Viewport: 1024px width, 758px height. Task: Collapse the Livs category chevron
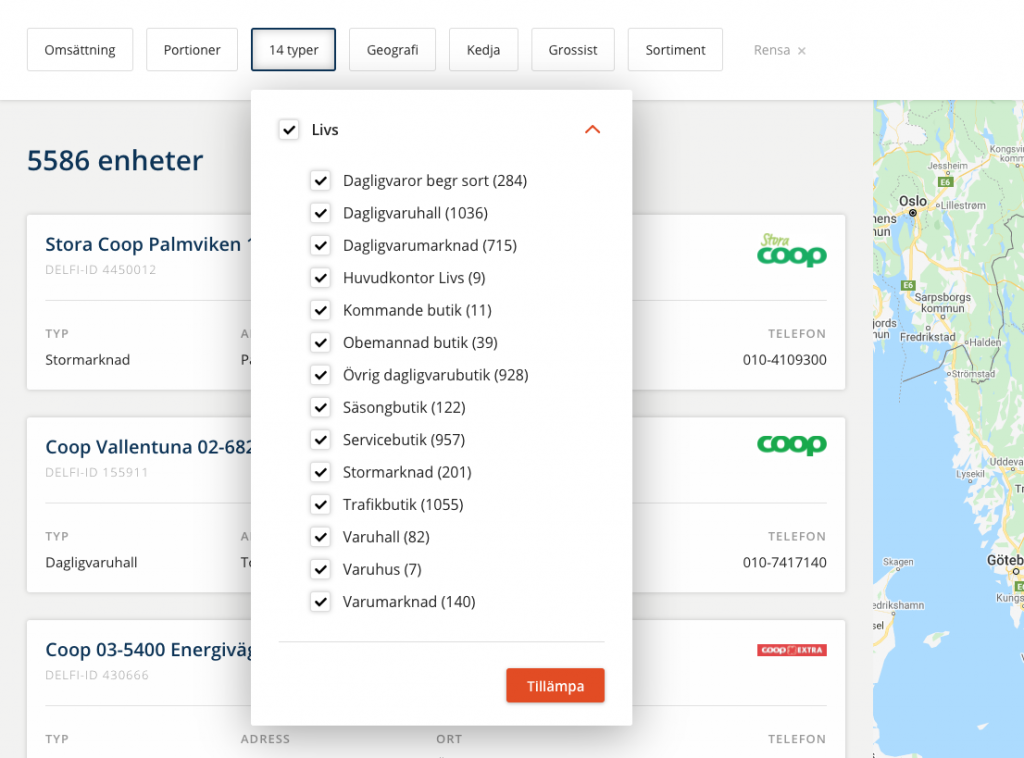592,129
